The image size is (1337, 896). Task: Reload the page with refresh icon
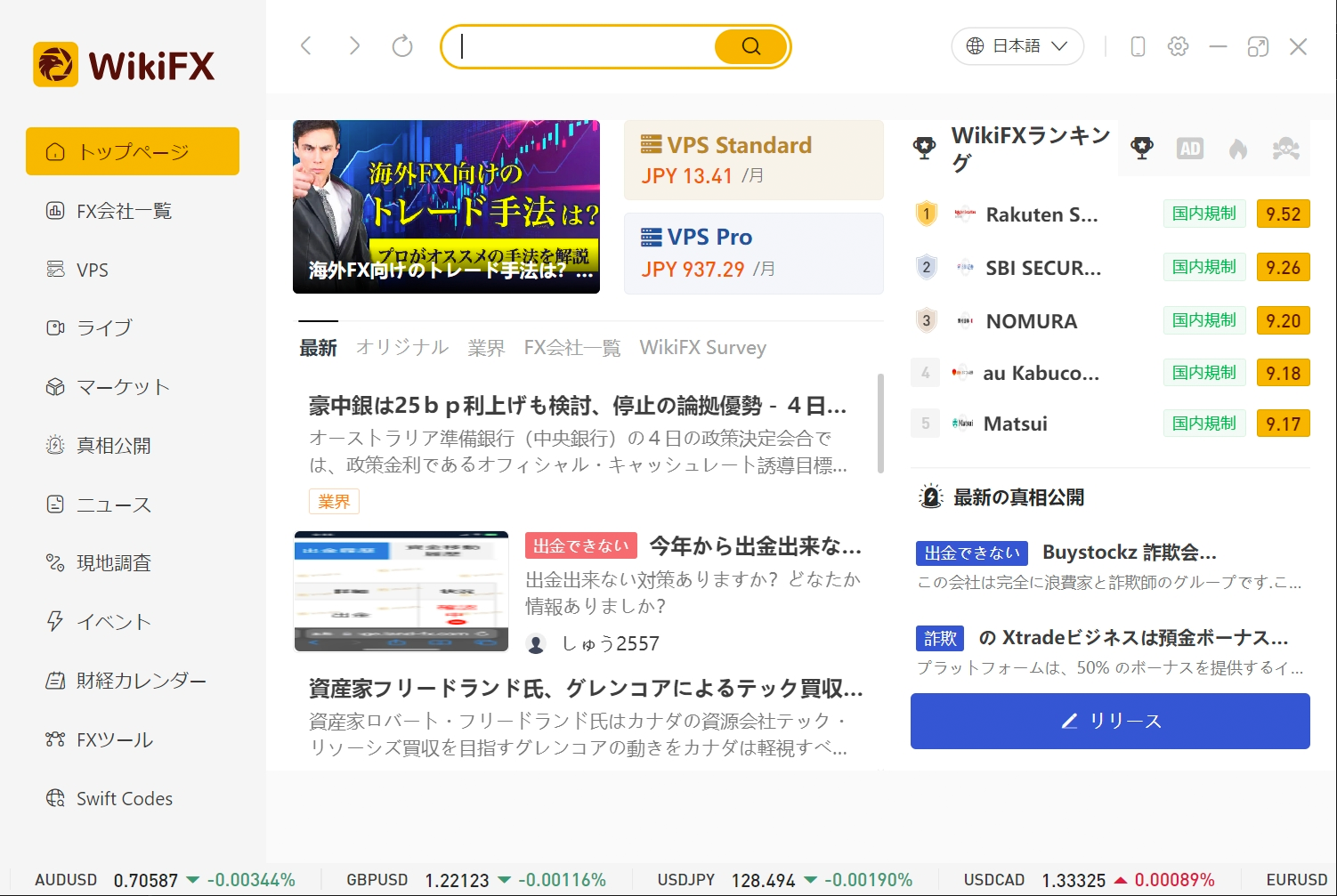point(402,46)
